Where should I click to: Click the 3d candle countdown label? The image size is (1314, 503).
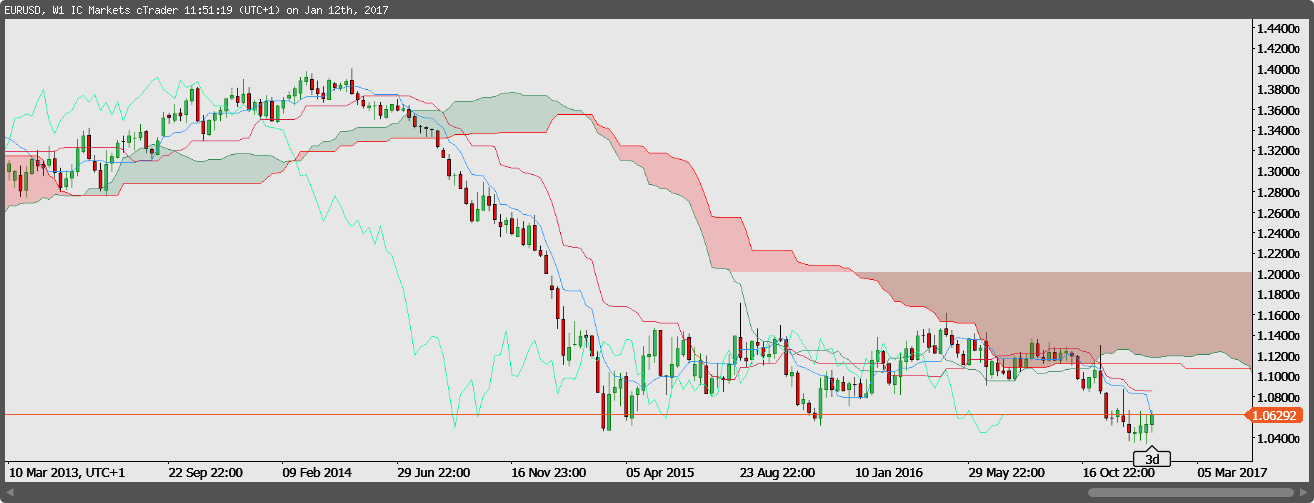(1152, 459)
